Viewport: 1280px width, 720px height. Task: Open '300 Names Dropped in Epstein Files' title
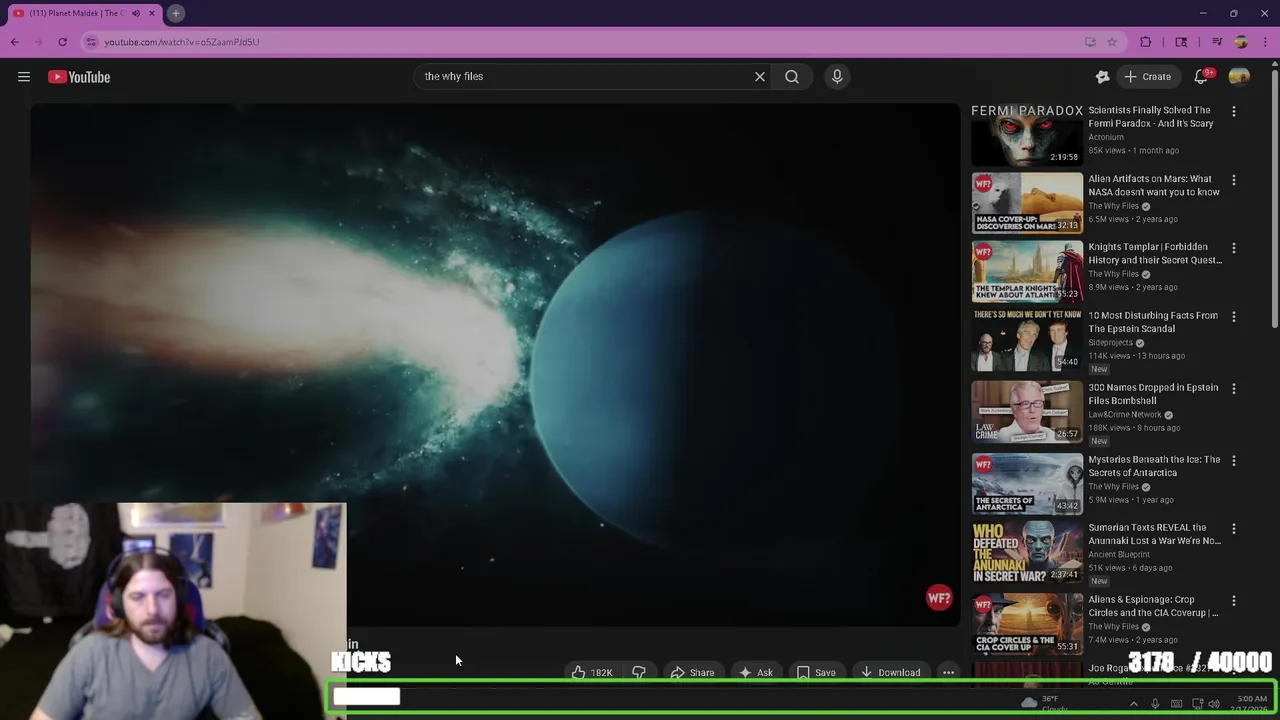point(1153,394)
